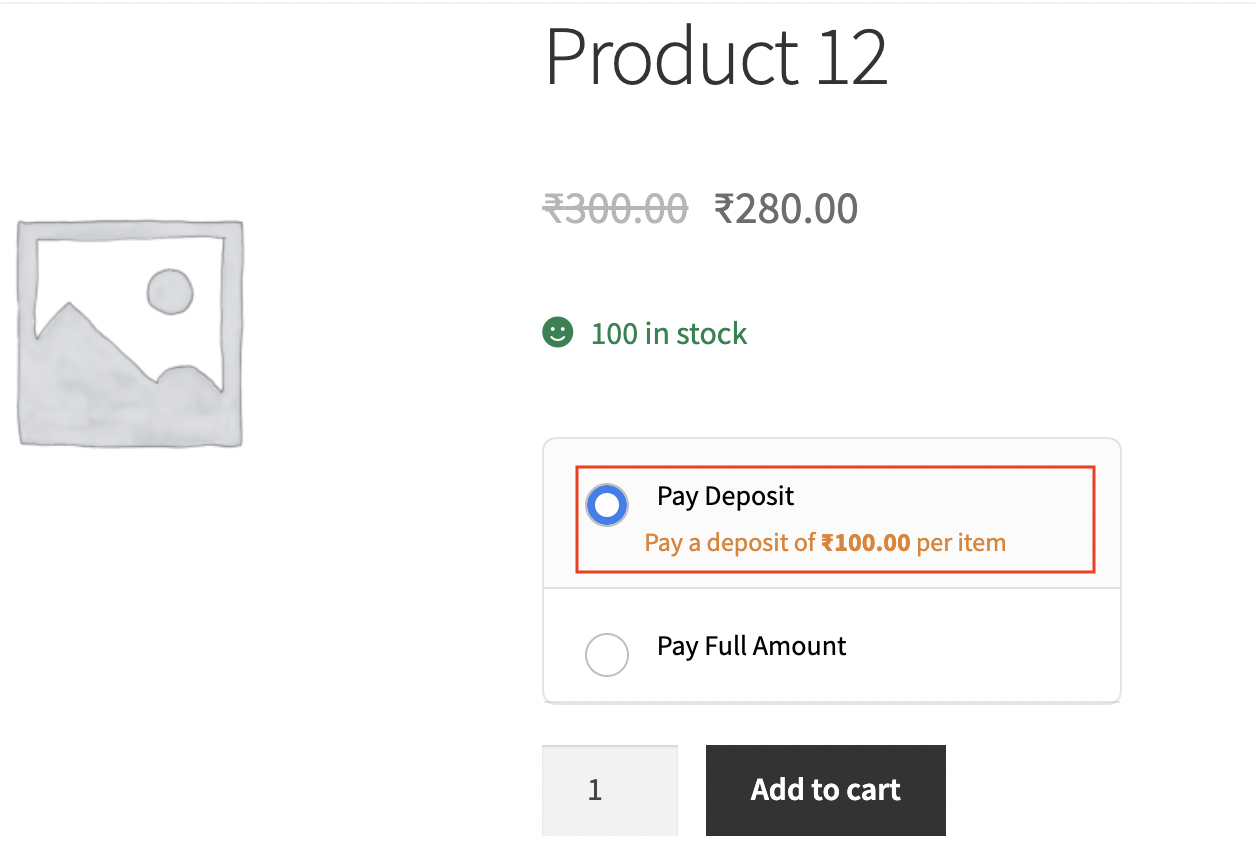Open the product placeholder image
Screen dimensions: 1256x851
[130, 333]
